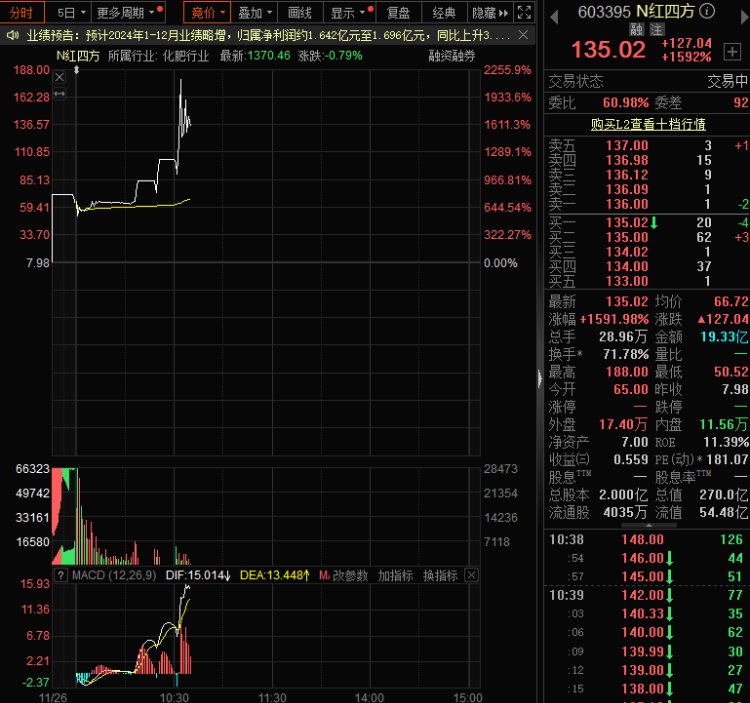Image resolution: width=750 pixels, height=703 pixels.
Task: Select the 画线 drawing tool
Action: pos(300,12)
